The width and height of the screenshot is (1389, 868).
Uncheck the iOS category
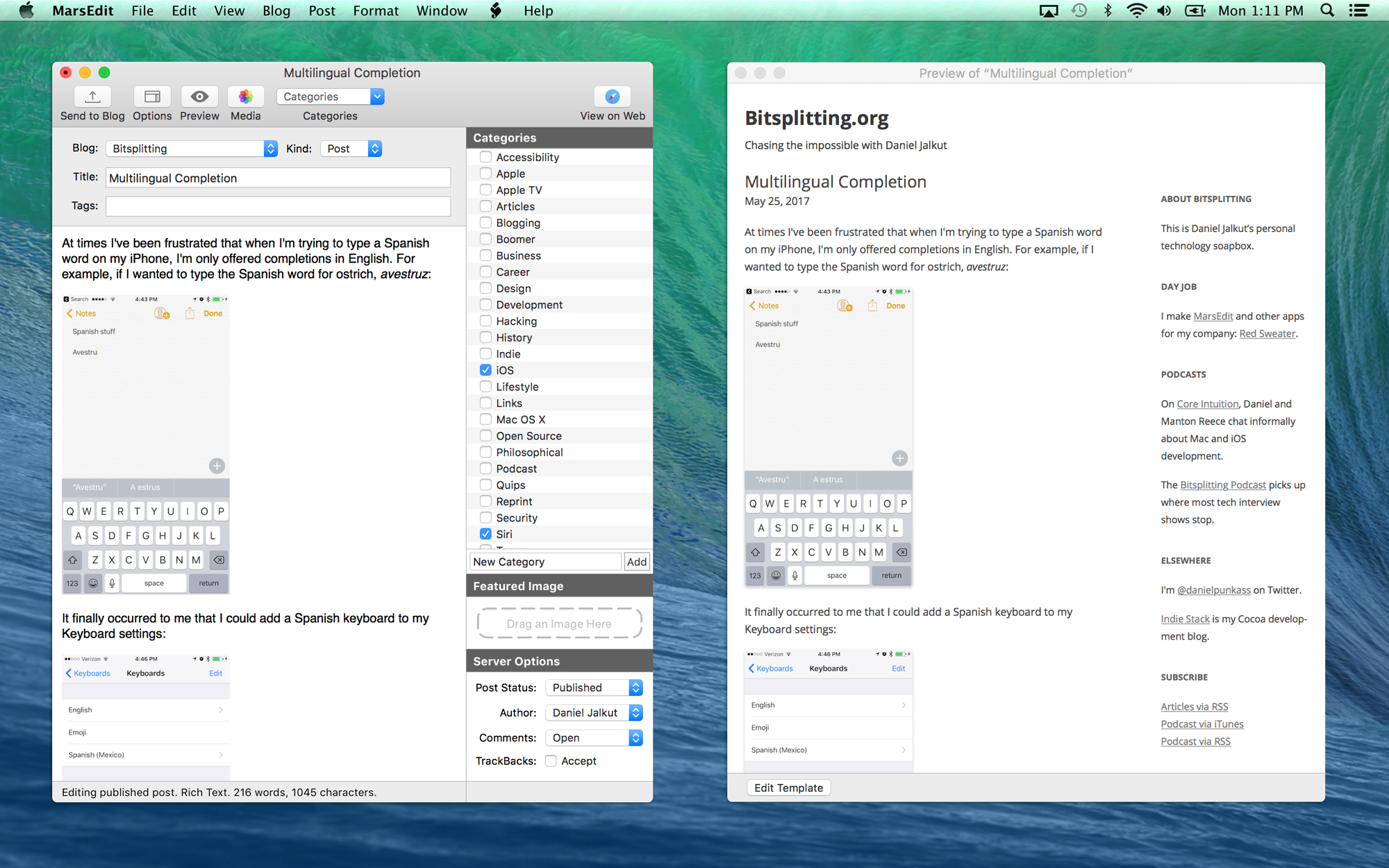[485, 370]
